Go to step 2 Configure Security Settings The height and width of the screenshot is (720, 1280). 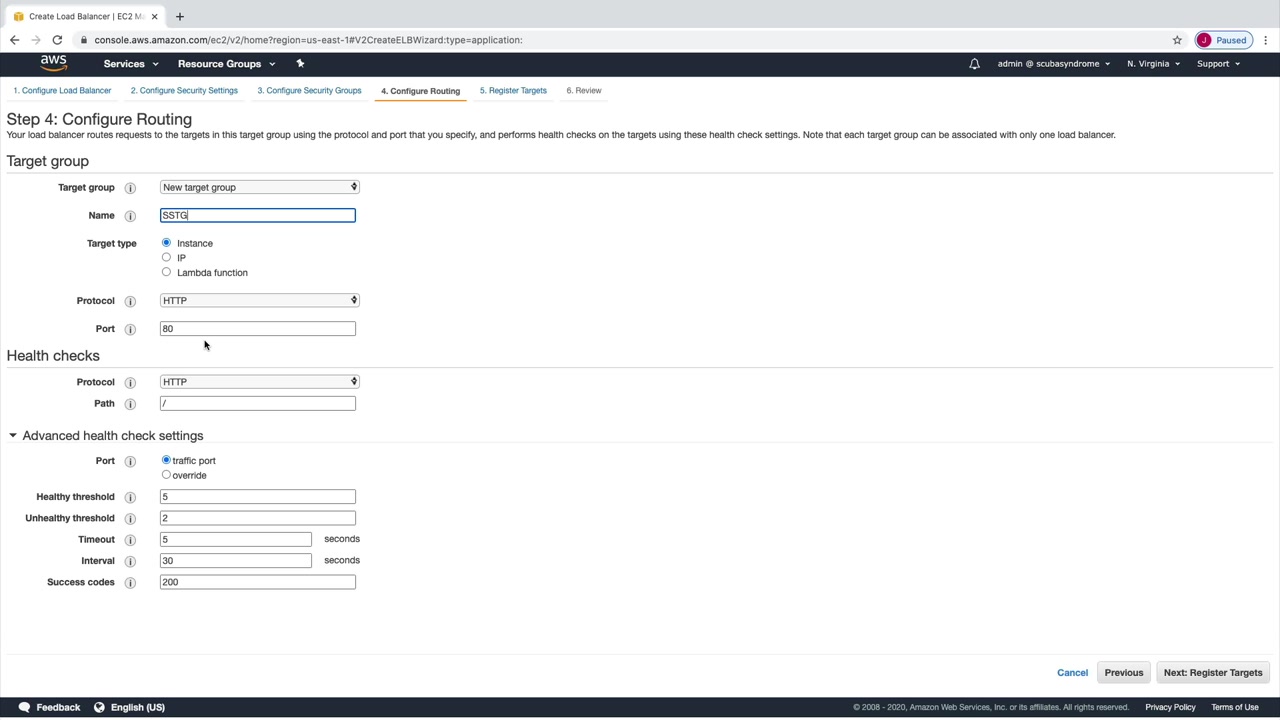(184, 91)
